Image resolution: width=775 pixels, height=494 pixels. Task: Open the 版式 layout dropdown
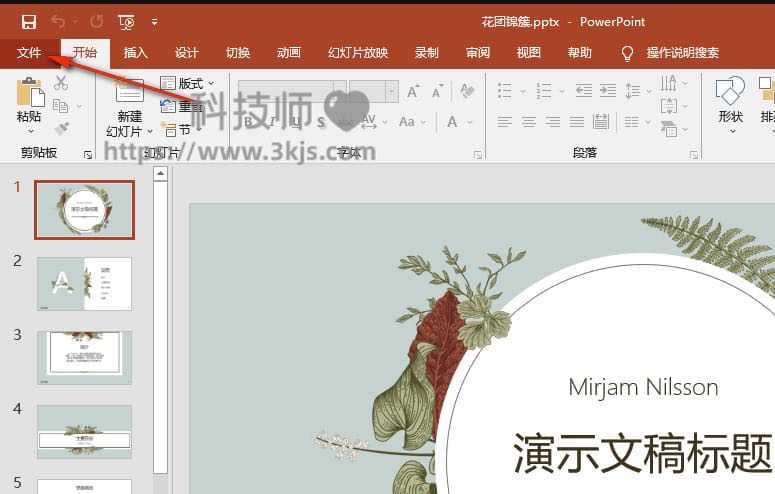pos(187,83)
